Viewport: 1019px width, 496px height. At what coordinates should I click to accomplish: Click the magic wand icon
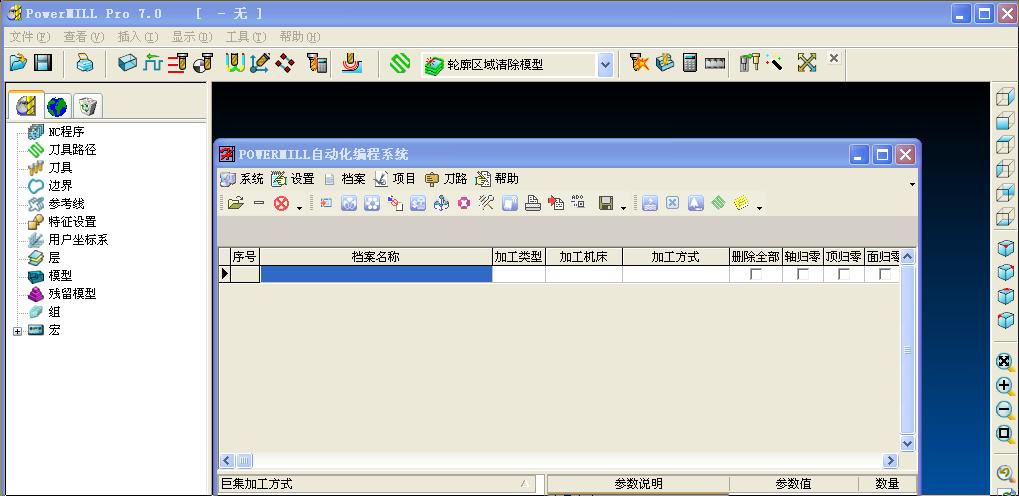point(774,63)
